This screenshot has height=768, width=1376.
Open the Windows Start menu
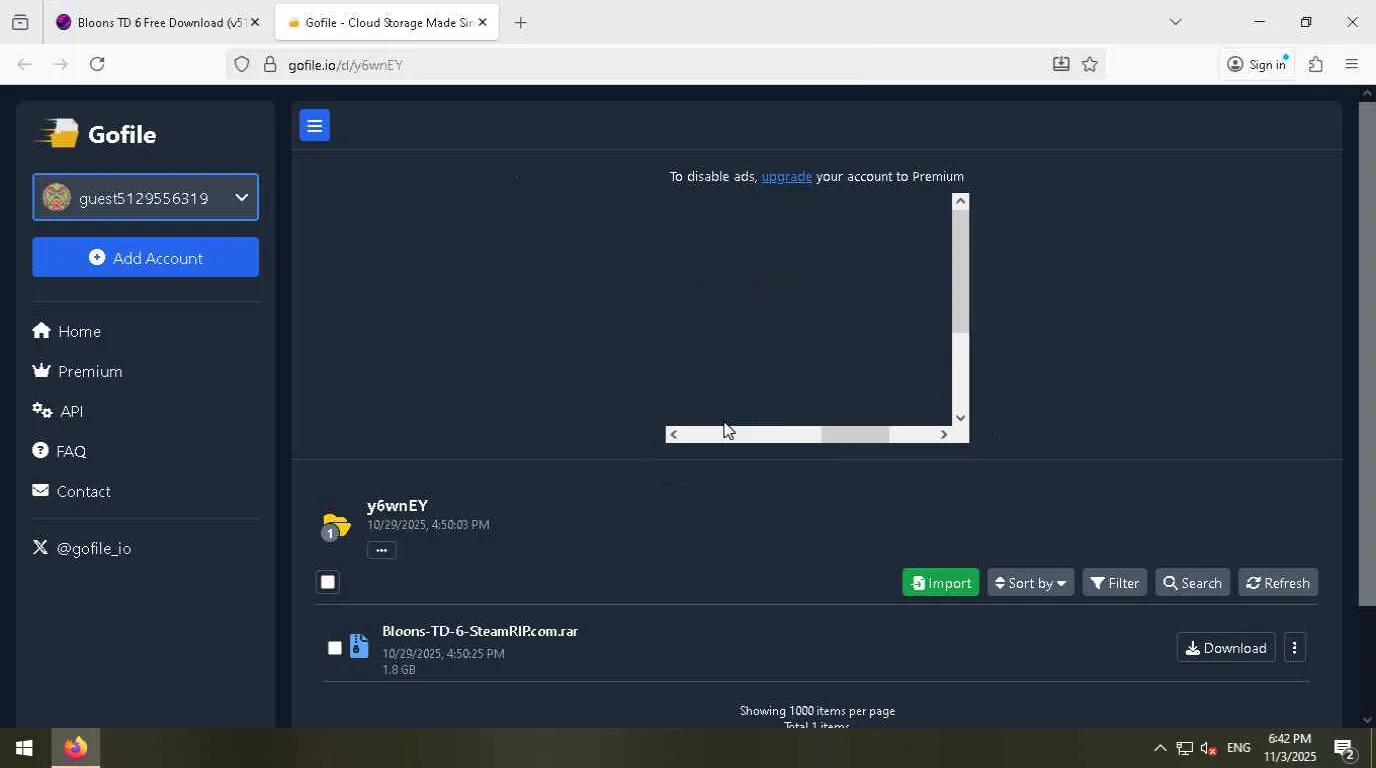point(24,748)
